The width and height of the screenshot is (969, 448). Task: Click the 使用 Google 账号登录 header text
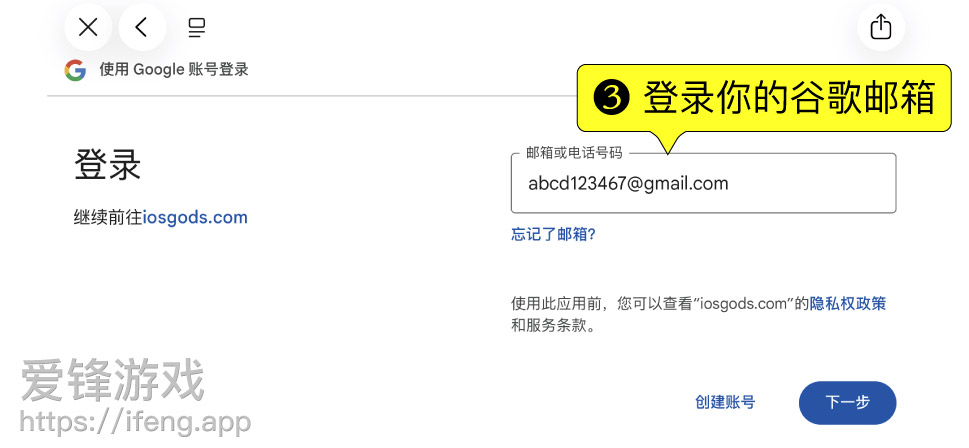[174, 69]
